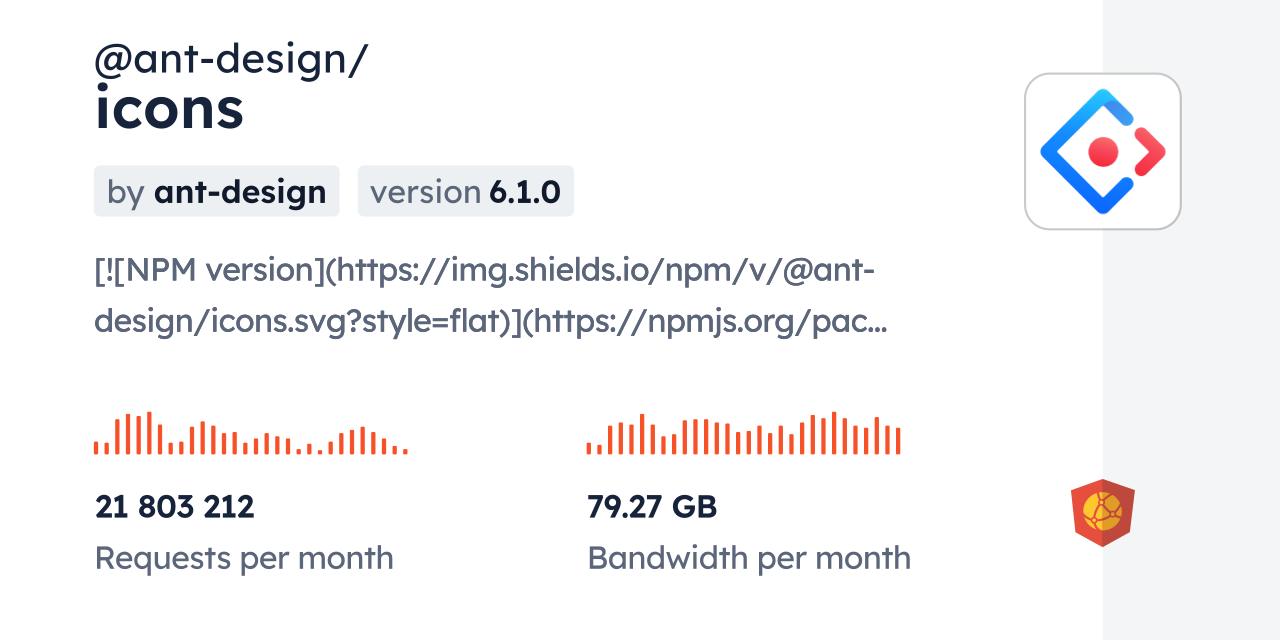The width and height of the screenshot is (1280, 640).
Task: Click the first description line with "NPM version"
Action: (484, 270)
